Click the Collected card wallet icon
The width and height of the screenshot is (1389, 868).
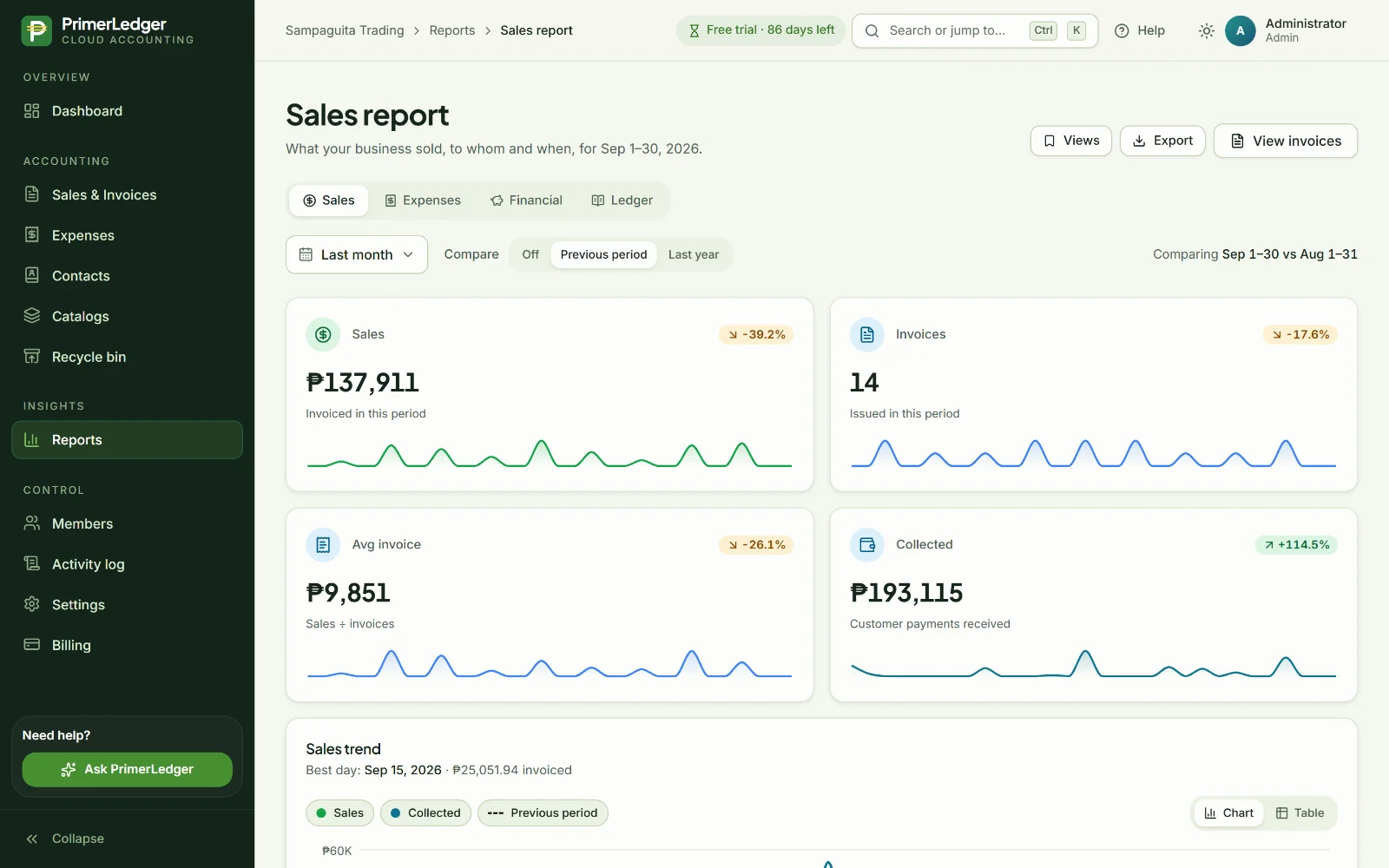tap(867, 544)
